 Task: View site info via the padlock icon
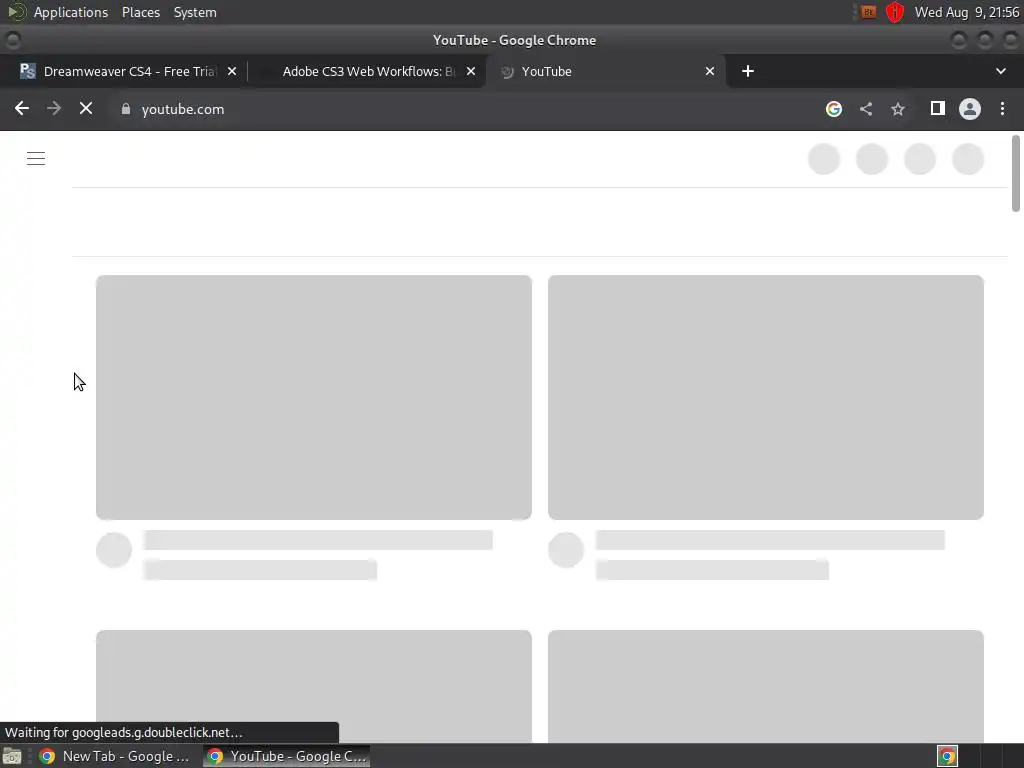point(126,109)
